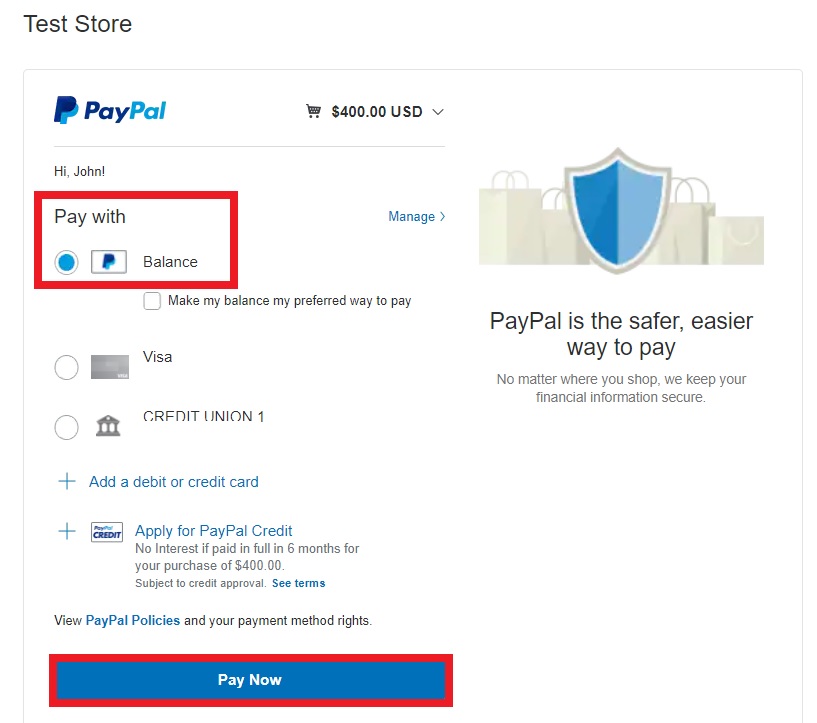The width and height of the screenshot is (817, 723).
Task: Click the CREDIT UNION 1 label
Action: pos(204,416)
